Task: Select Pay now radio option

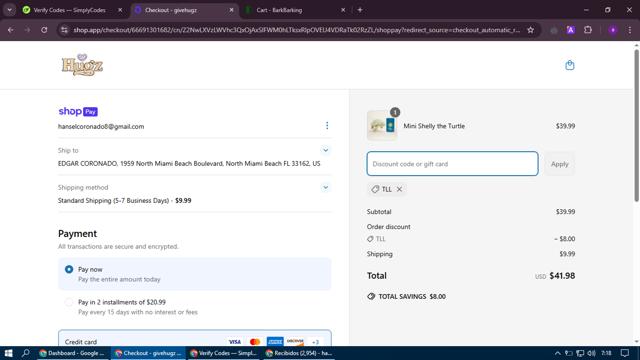Action: [69, 269]
